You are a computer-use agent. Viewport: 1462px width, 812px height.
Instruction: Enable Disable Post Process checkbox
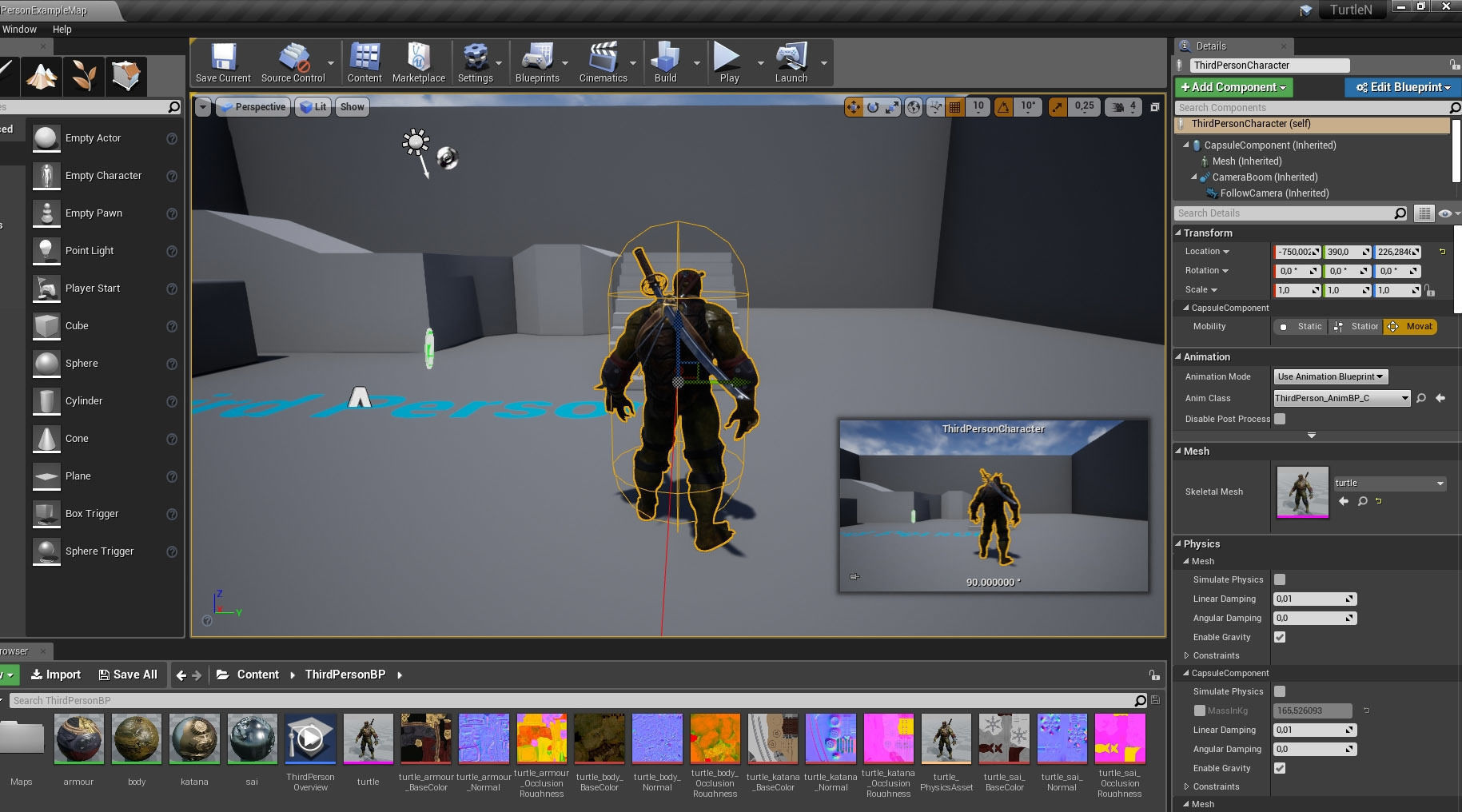click(x=1280, y=419)
